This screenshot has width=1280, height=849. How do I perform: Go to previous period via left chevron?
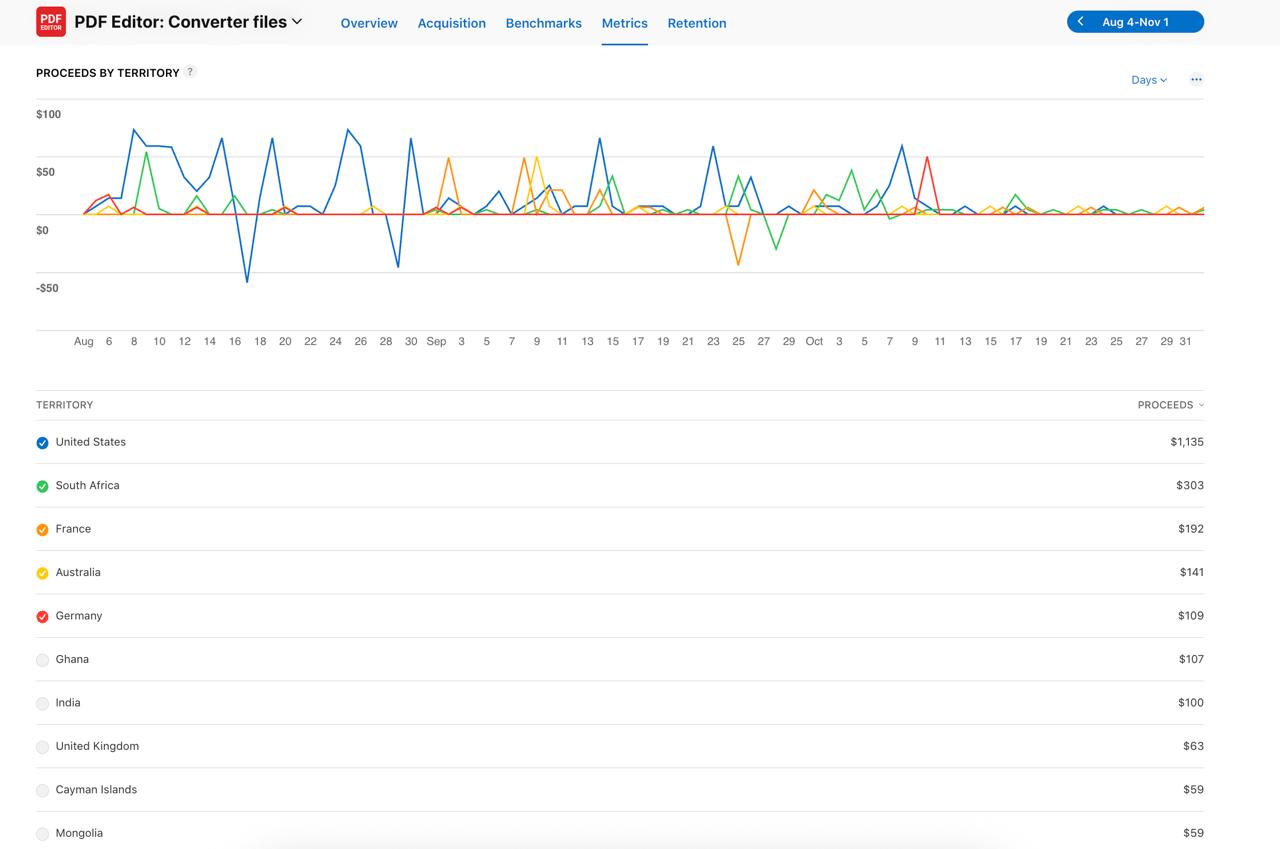click(x=1079, y=20)
